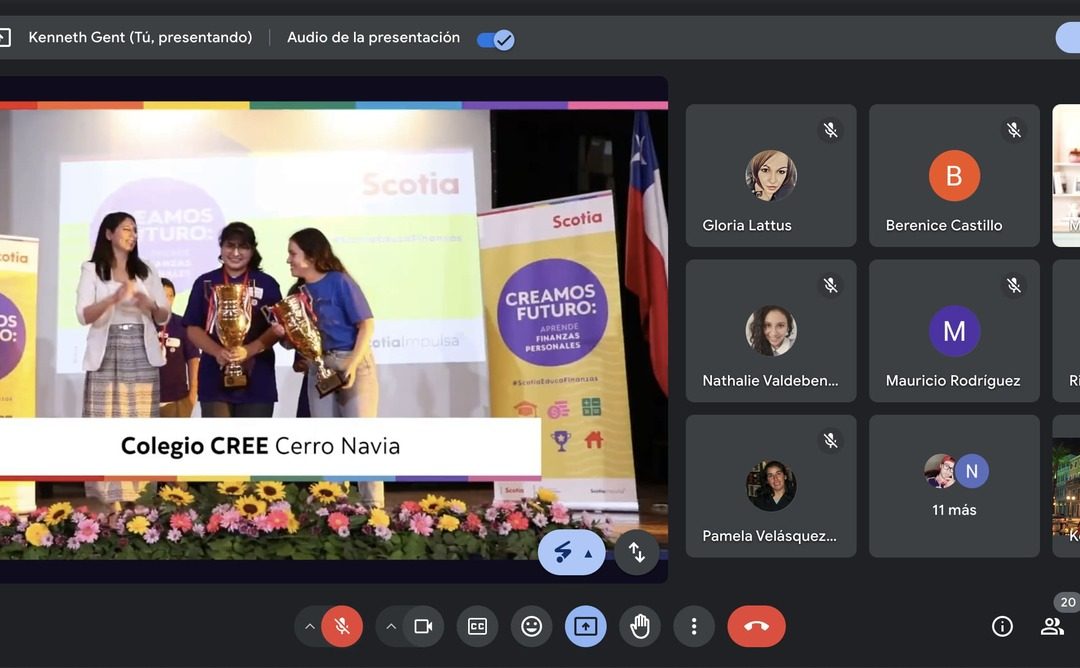This screenshot has height=668, width=1080.
Task: Click Gloria Lattus avatar picture
Action: 771,176
